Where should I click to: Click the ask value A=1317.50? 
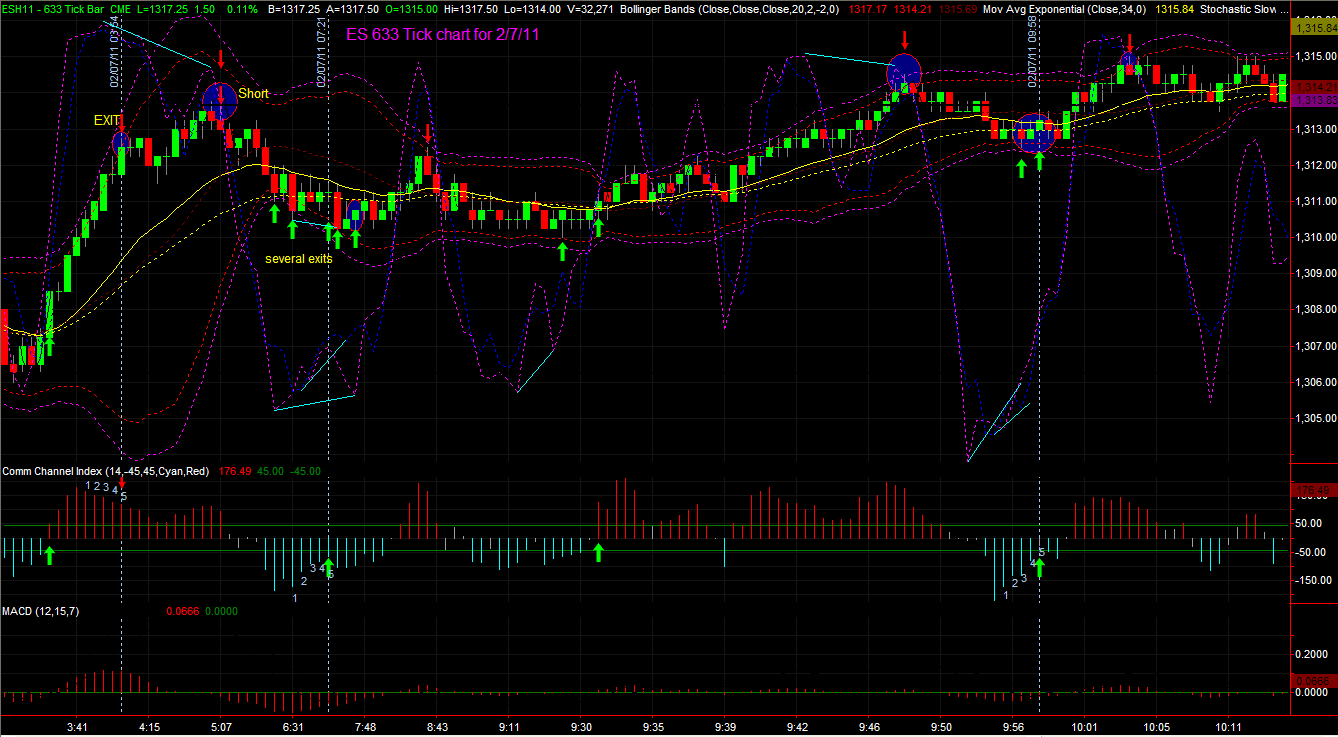pos(351,8)
